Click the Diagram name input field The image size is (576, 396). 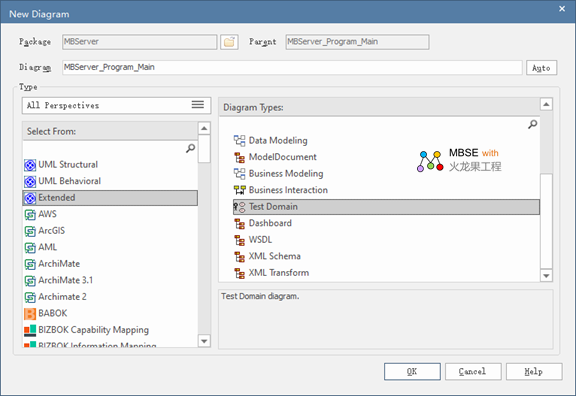(x=292, y=68)
